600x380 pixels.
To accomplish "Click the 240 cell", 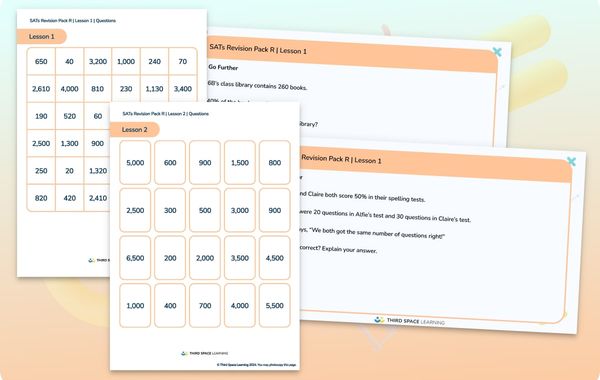I will pos(154,61).
